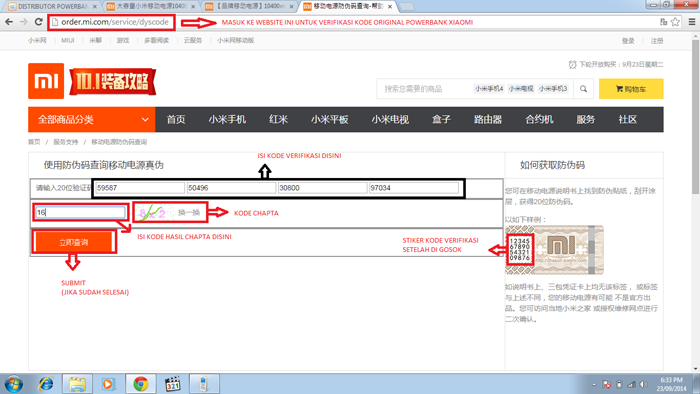
Task: Go back with the browser back arrow
Action: point(9,22)
